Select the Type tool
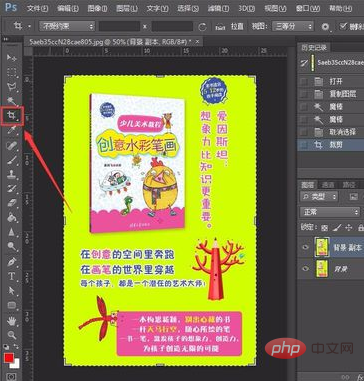 [12, 276]
